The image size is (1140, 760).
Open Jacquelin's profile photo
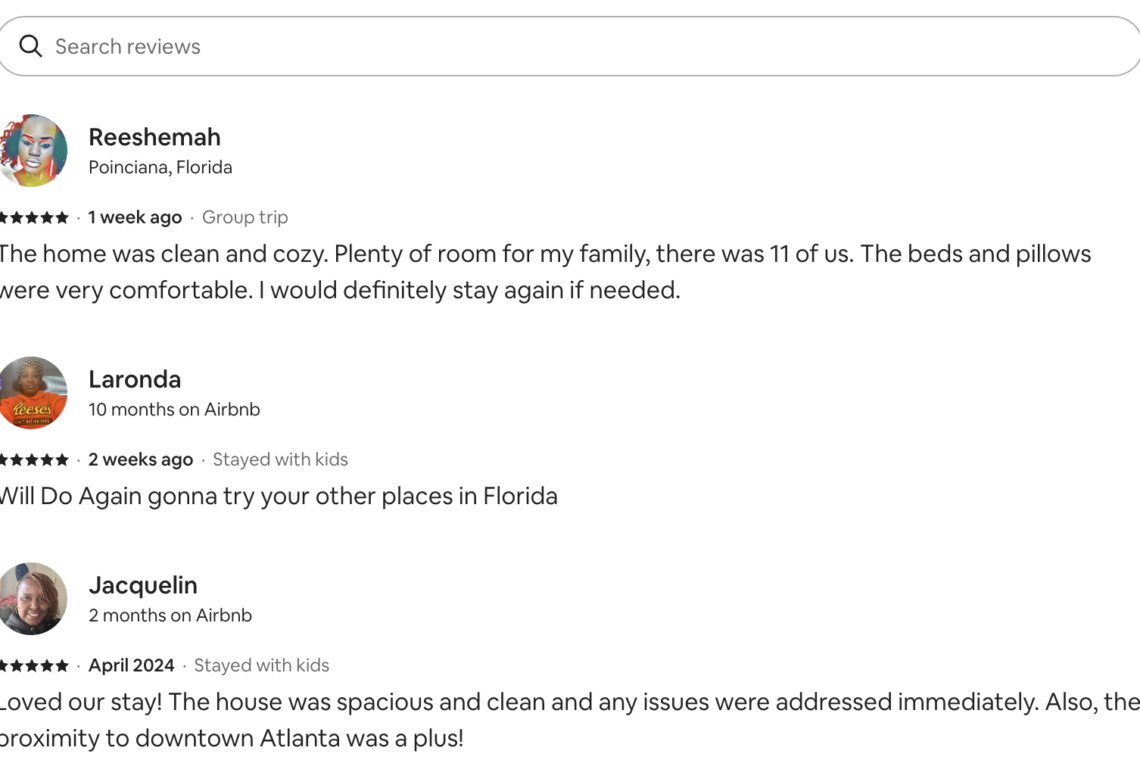[x=33, y=598]
